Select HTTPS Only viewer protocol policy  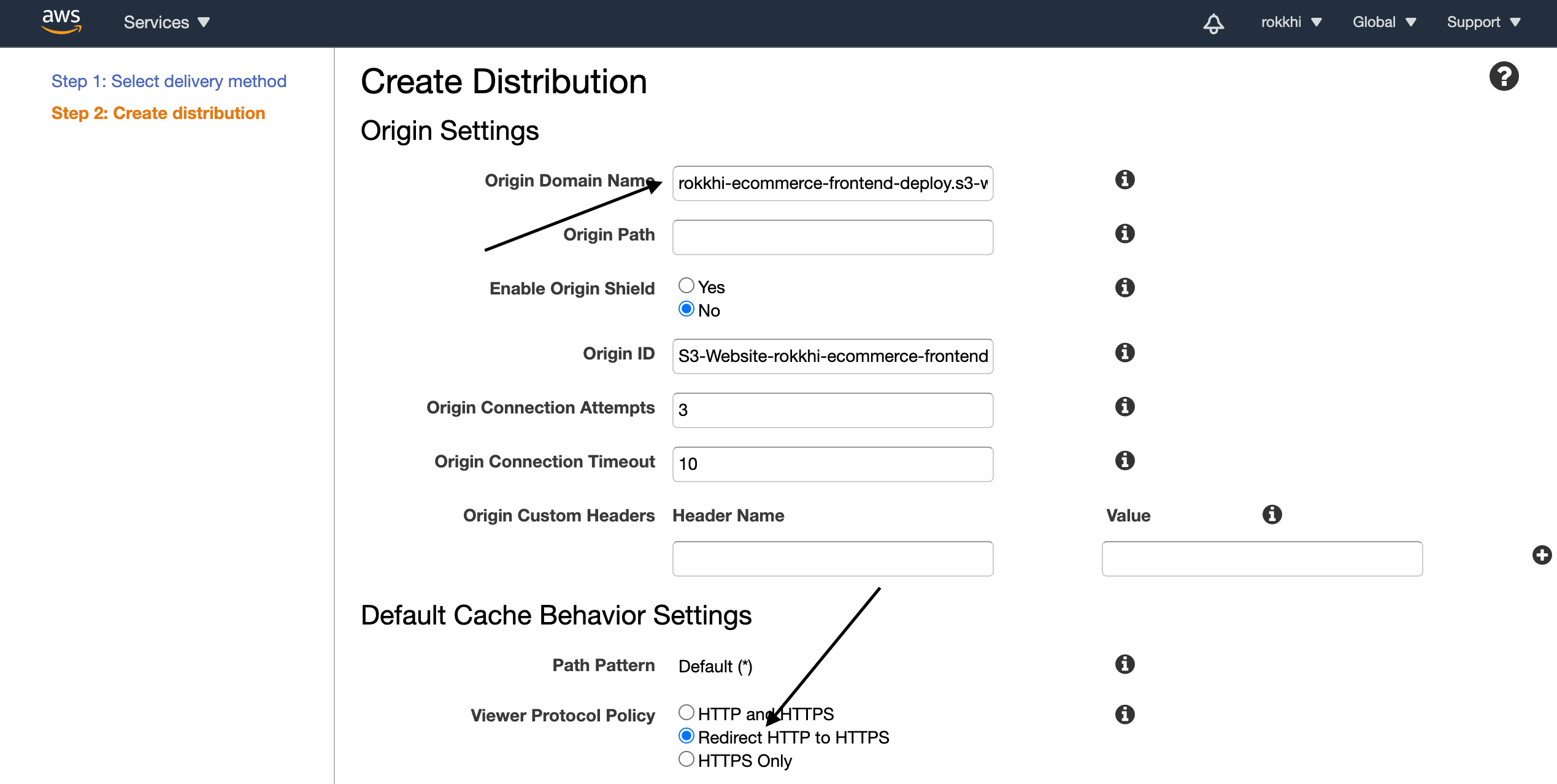(686, 759)
